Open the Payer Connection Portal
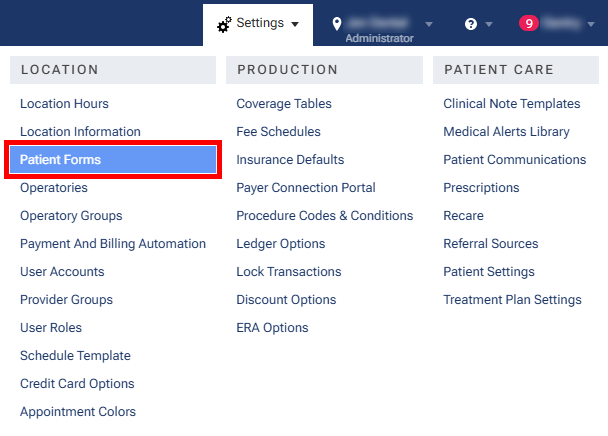The height and width of the screenshot is (436, 608). click(x=306, y=188)
